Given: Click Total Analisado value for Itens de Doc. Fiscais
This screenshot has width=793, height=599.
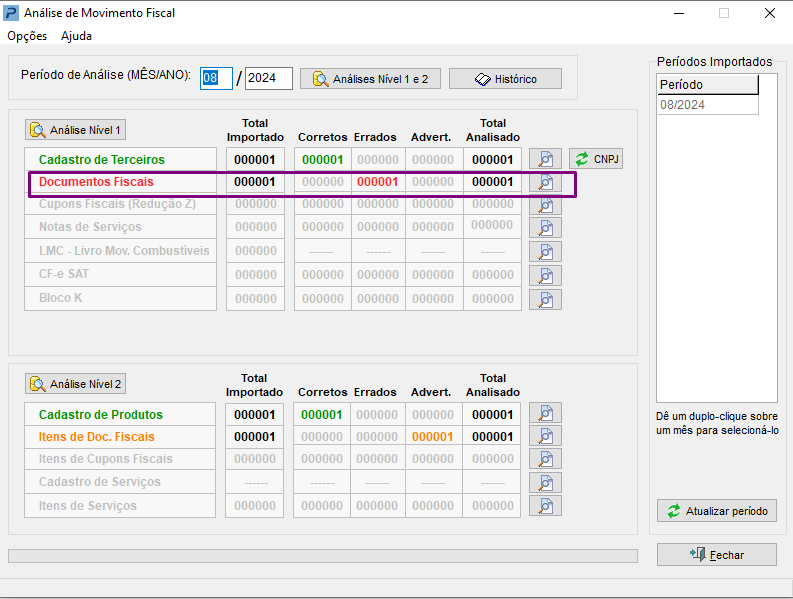Looking at the screenshot, I should pos(493,437).
